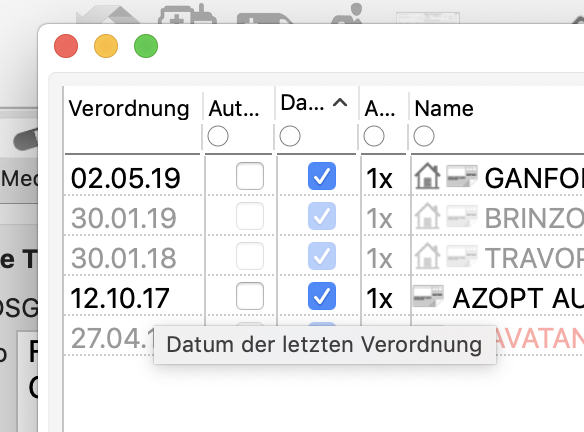Screen dimensions: 584x432
Task: Click the pill icon behind the window
Action: [25, 139]
